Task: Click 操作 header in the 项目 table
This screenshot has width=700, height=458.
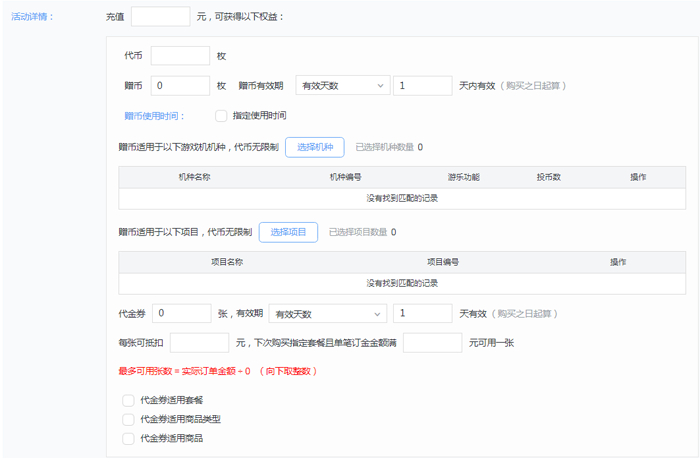Action: pos(618,262)
